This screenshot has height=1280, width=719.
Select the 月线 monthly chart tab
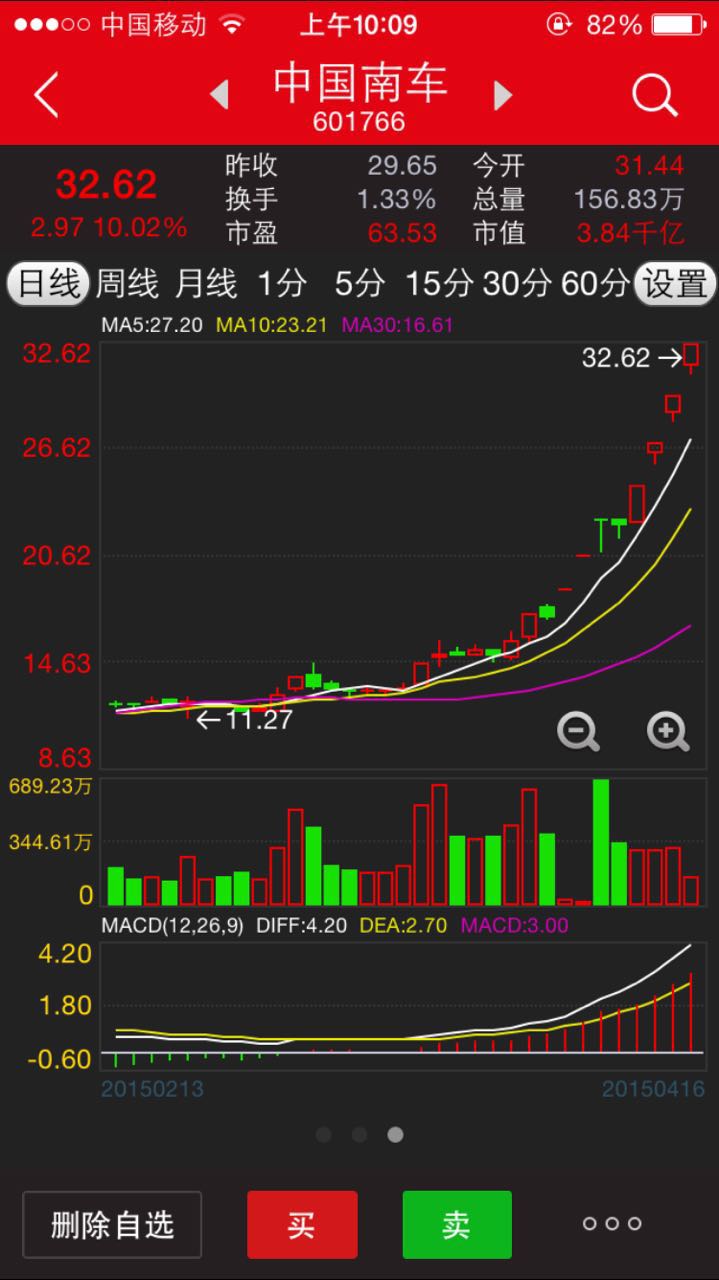tap(206, 283)
